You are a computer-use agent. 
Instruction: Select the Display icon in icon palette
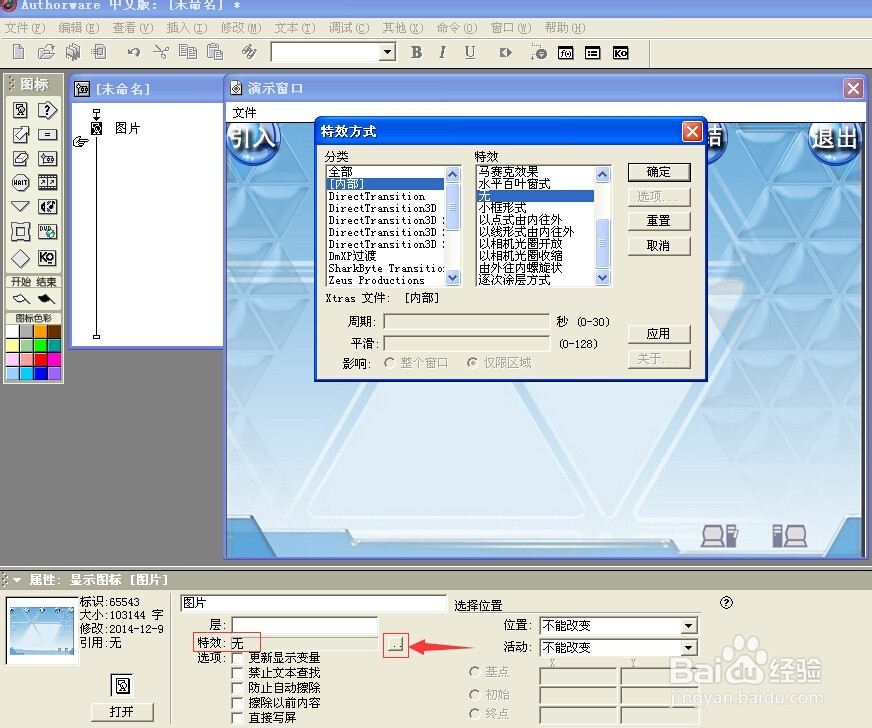pos(20,110)
